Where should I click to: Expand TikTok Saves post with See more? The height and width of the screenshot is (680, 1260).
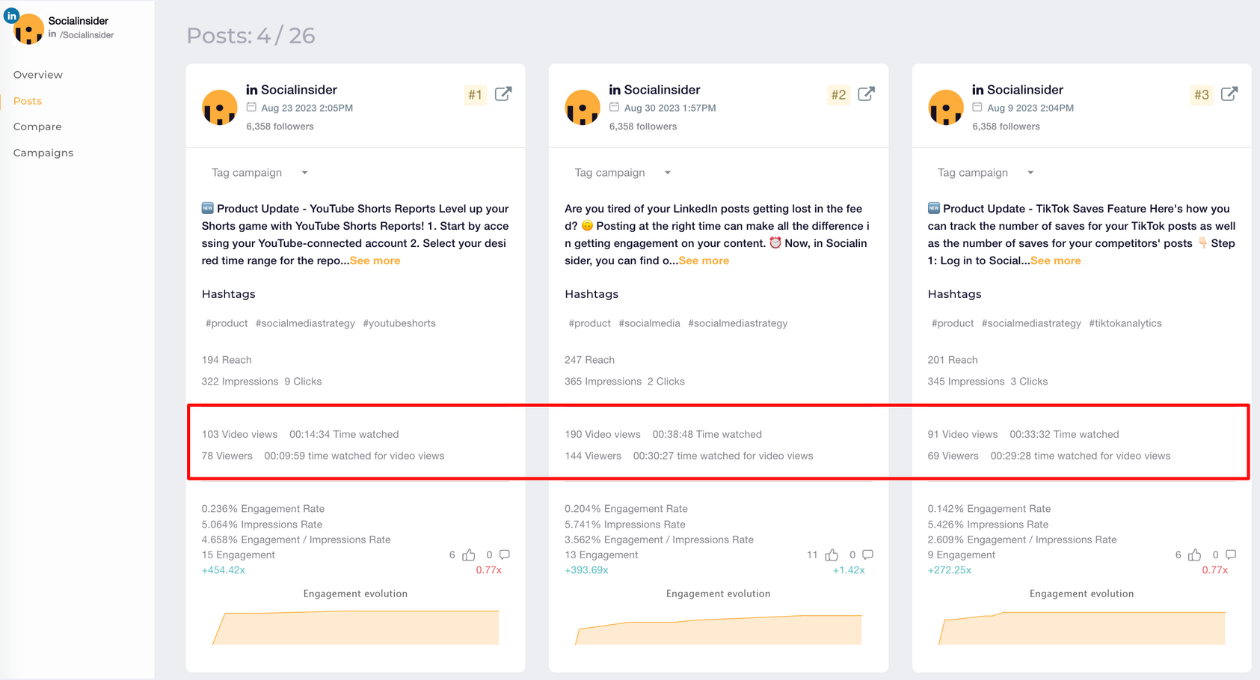coord(1055,261)
